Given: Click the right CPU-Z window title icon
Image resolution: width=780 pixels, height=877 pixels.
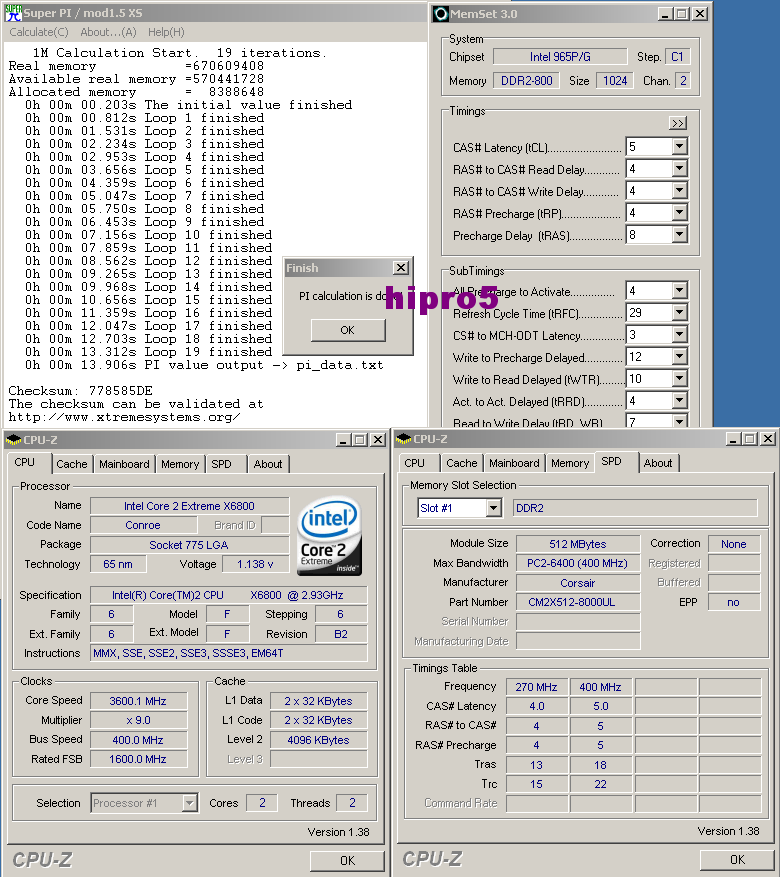Looking at the screenshot, I should tap(403, 439).
